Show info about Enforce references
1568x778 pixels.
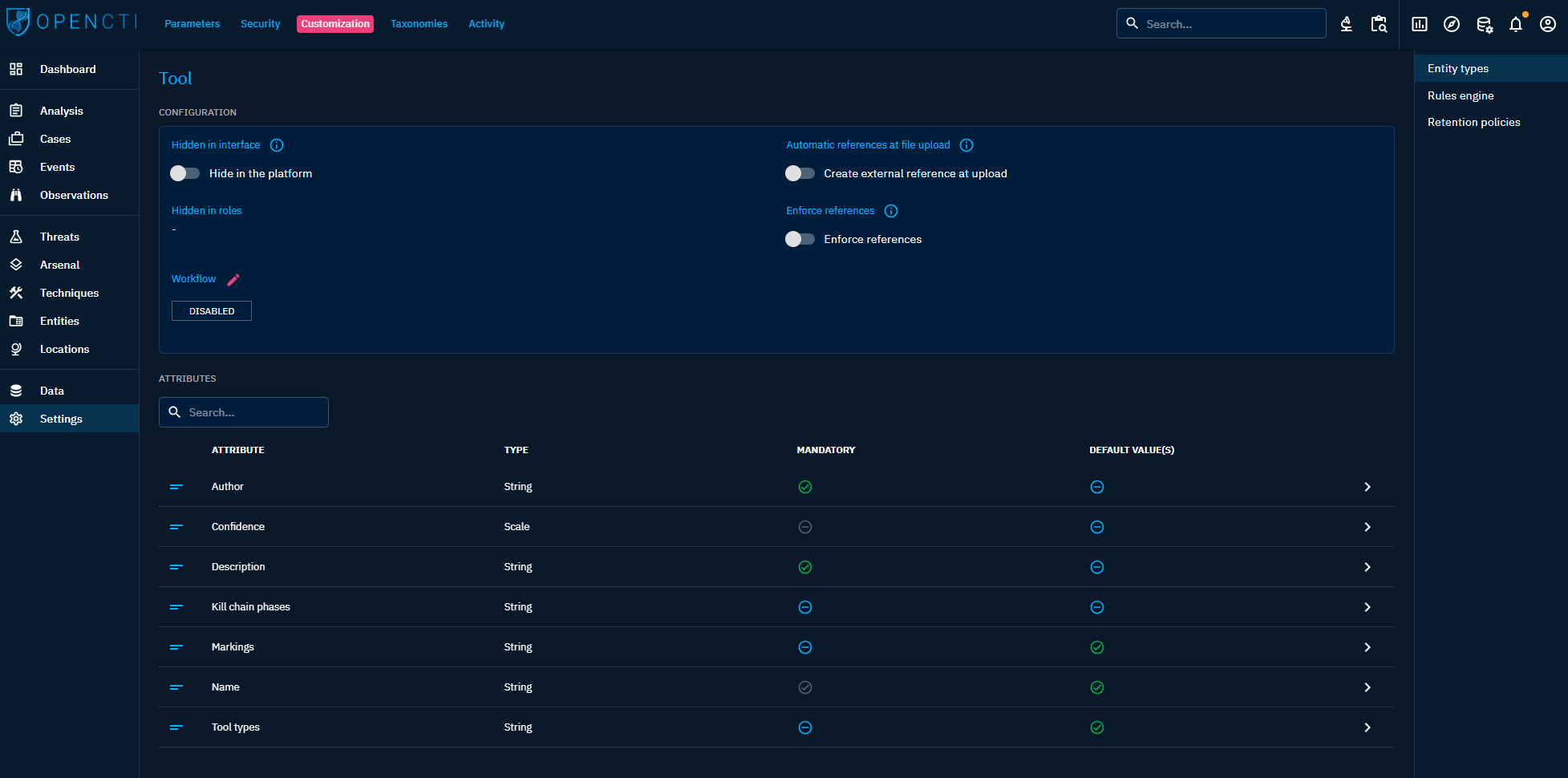coord(891,211)
